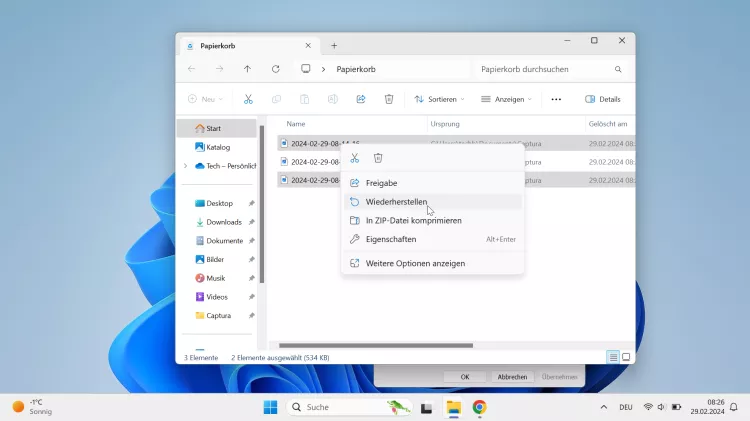Screen dimensions: 750x421
Task: Choose Eigenschaften from the context menu
Action: pos(391,239)
